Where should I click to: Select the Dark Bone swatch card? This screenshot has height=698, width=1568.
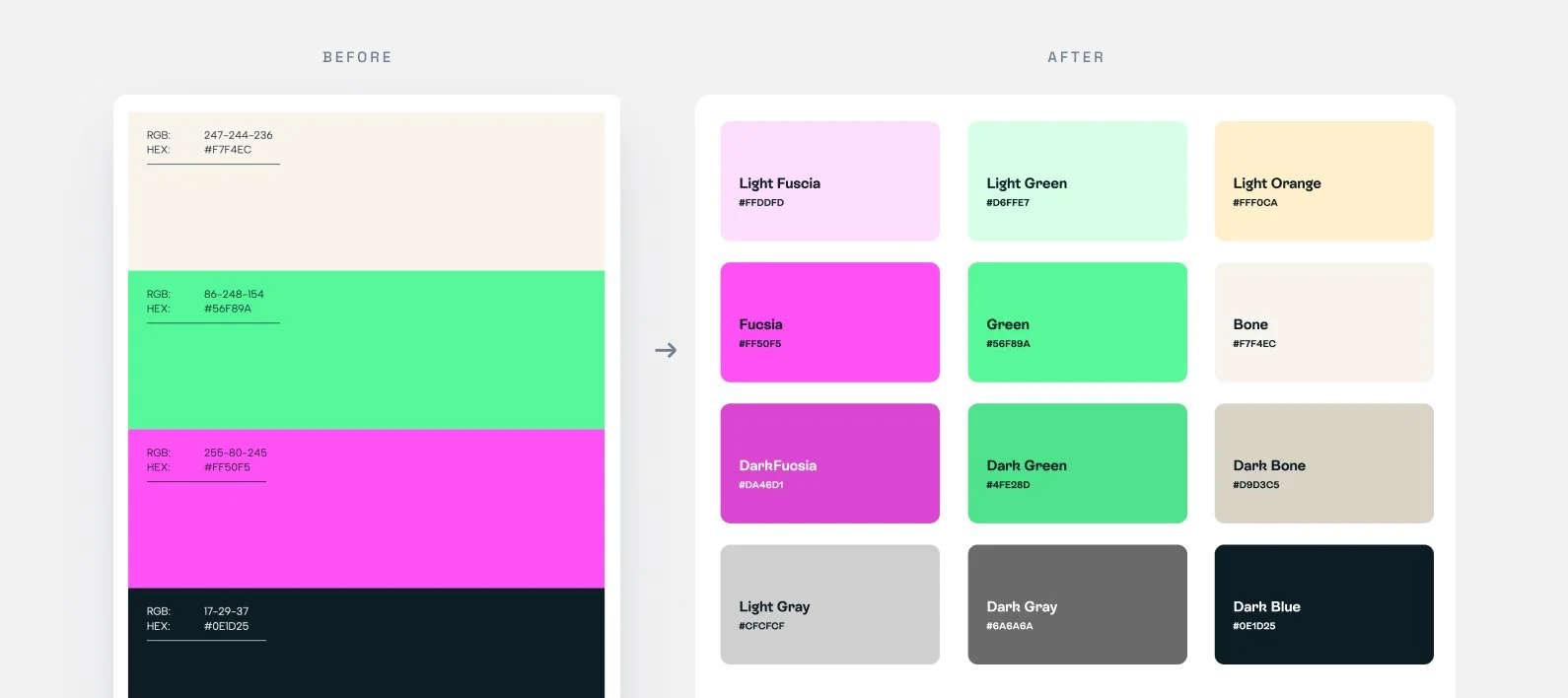1323,463
